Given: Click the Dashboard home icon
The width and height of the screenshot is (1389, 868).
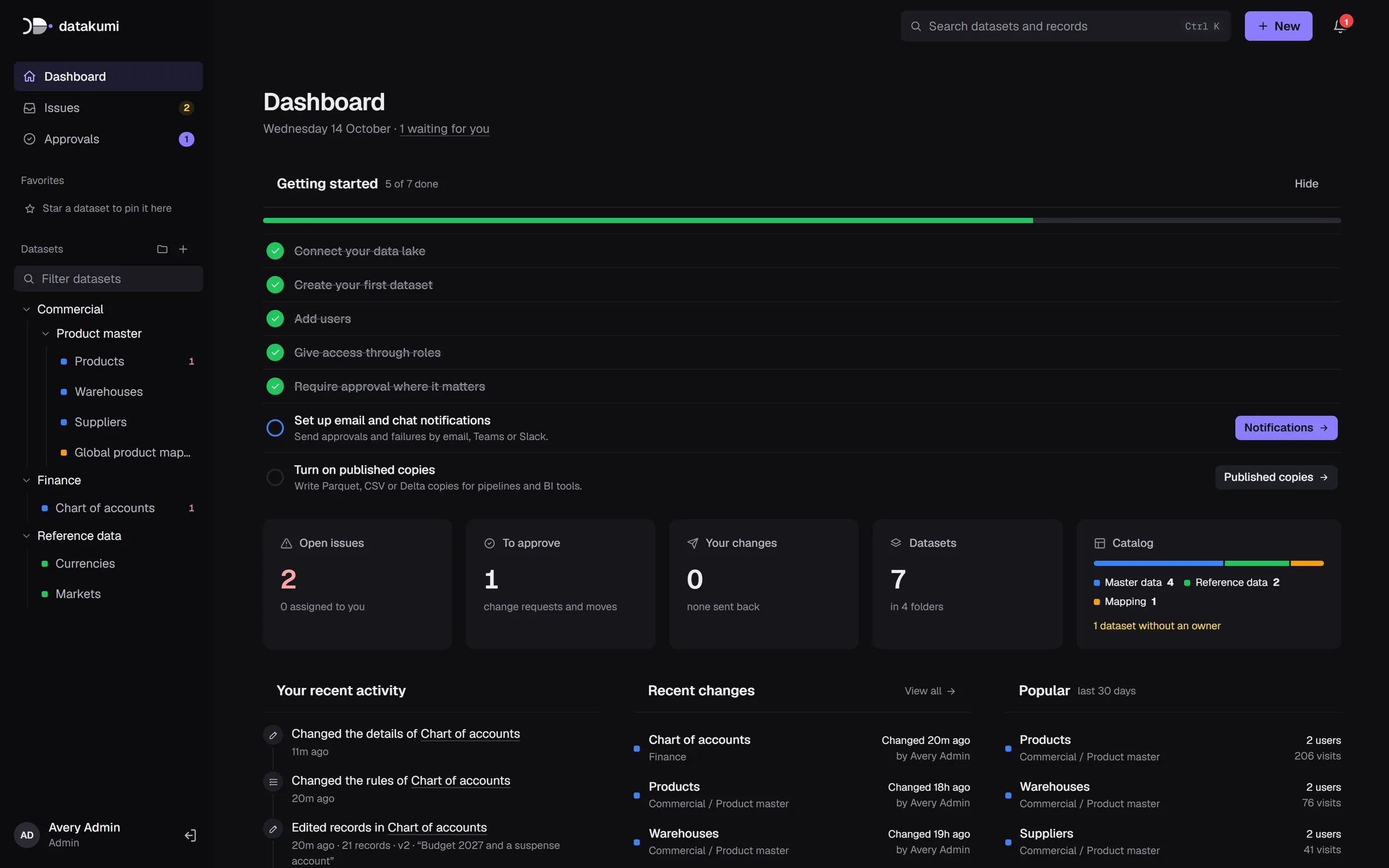Looking at the screenshot, I should (30, 76).
